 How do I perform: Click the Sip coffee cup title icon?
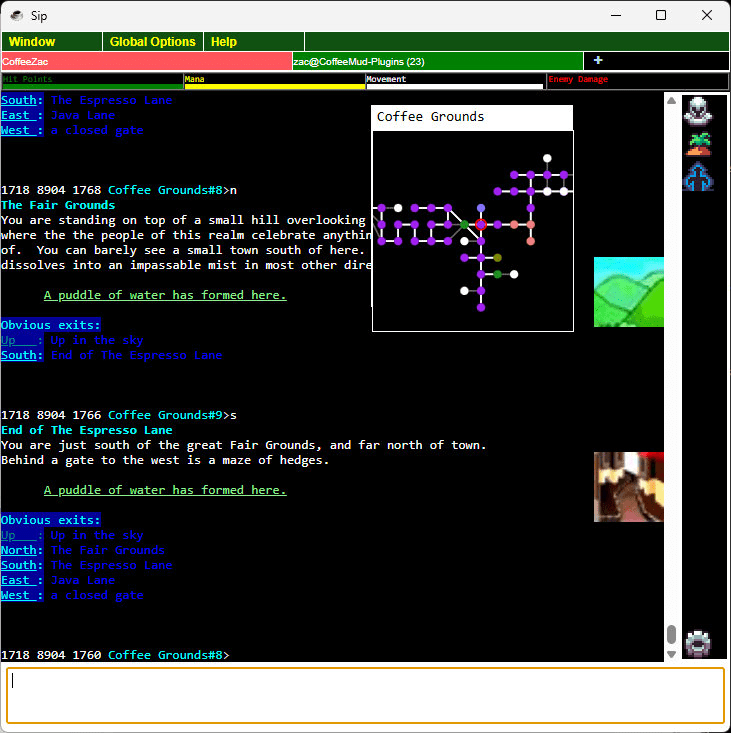click(x=16, y=15)
